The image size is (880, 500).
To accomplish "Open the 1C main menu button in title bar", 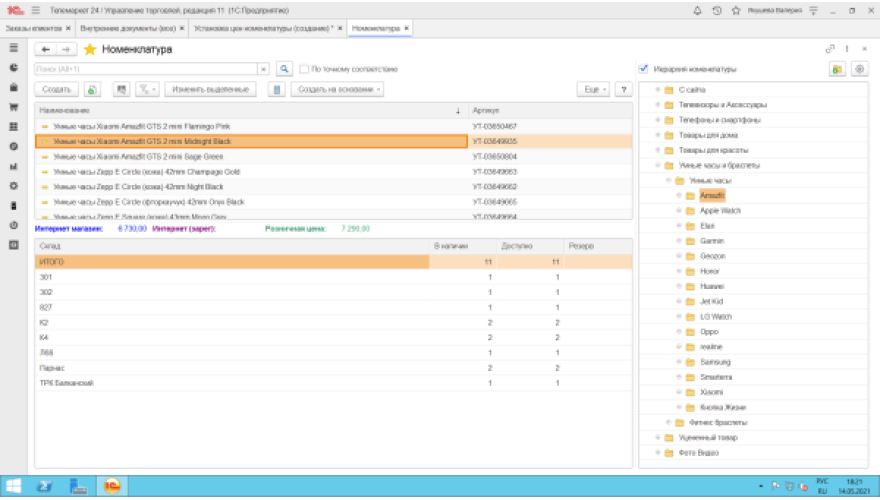I will [36, 11].
